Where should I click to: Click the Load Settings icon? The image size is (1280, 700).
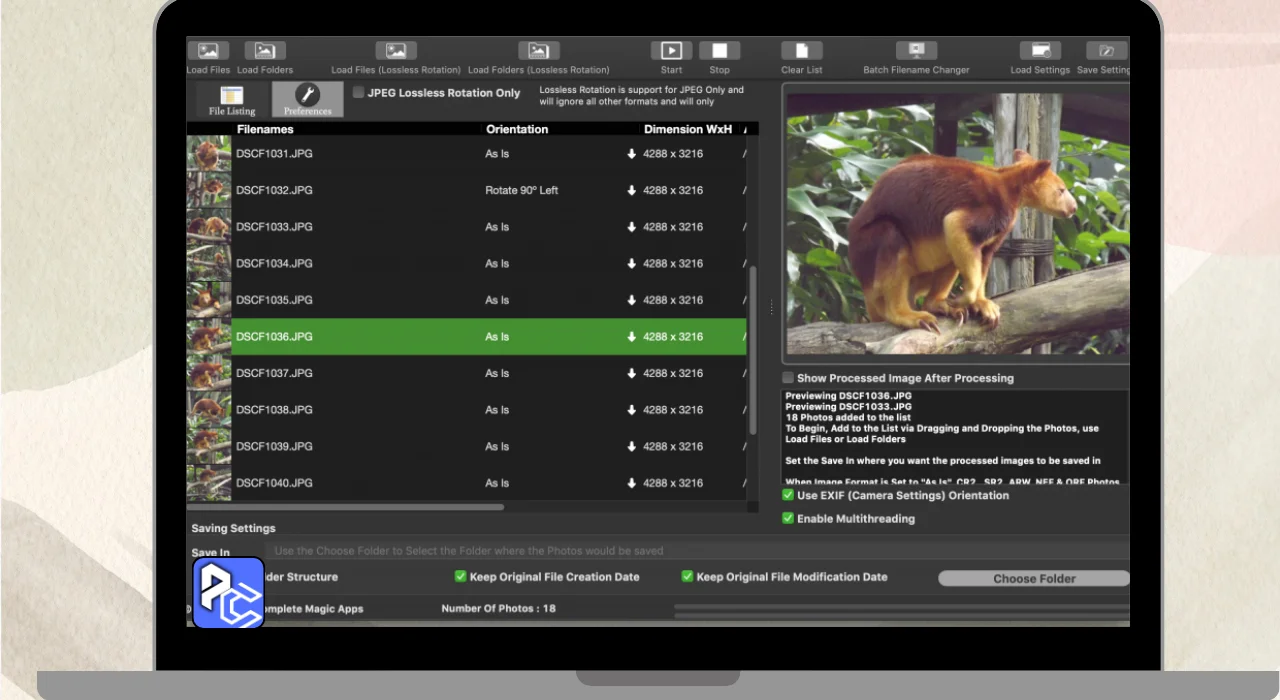[1040, 51]
